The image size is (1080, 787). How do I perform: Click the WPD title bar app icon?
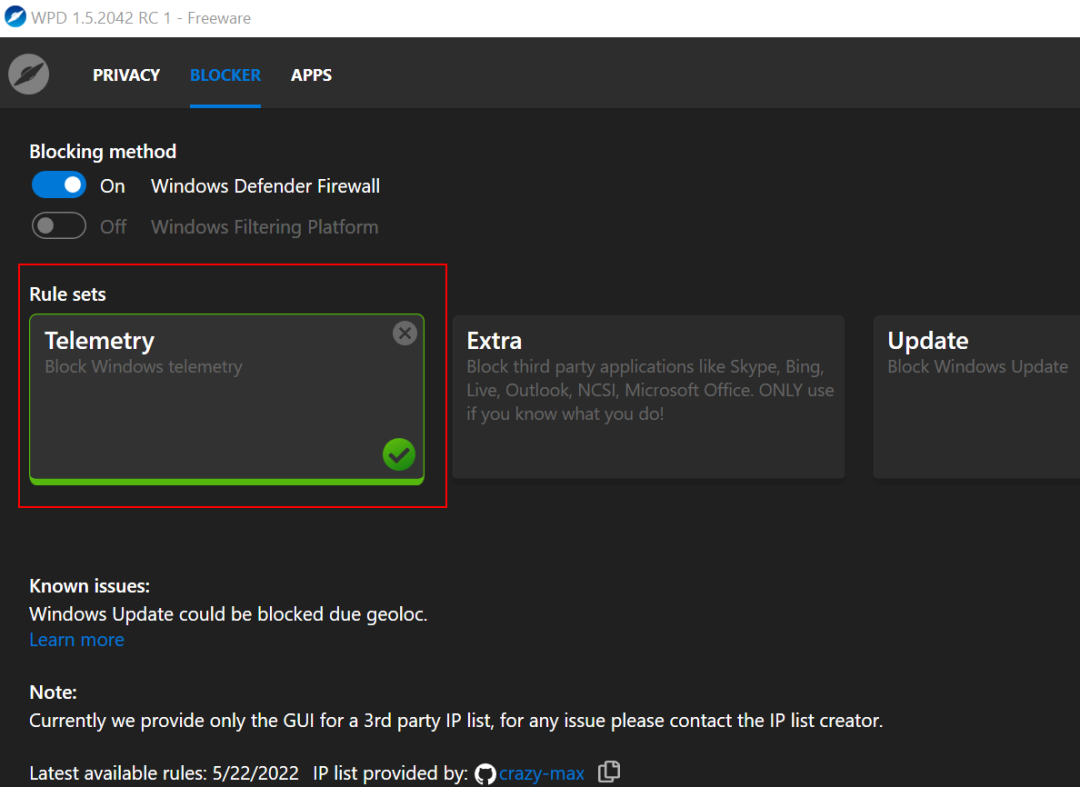point(15,17)
